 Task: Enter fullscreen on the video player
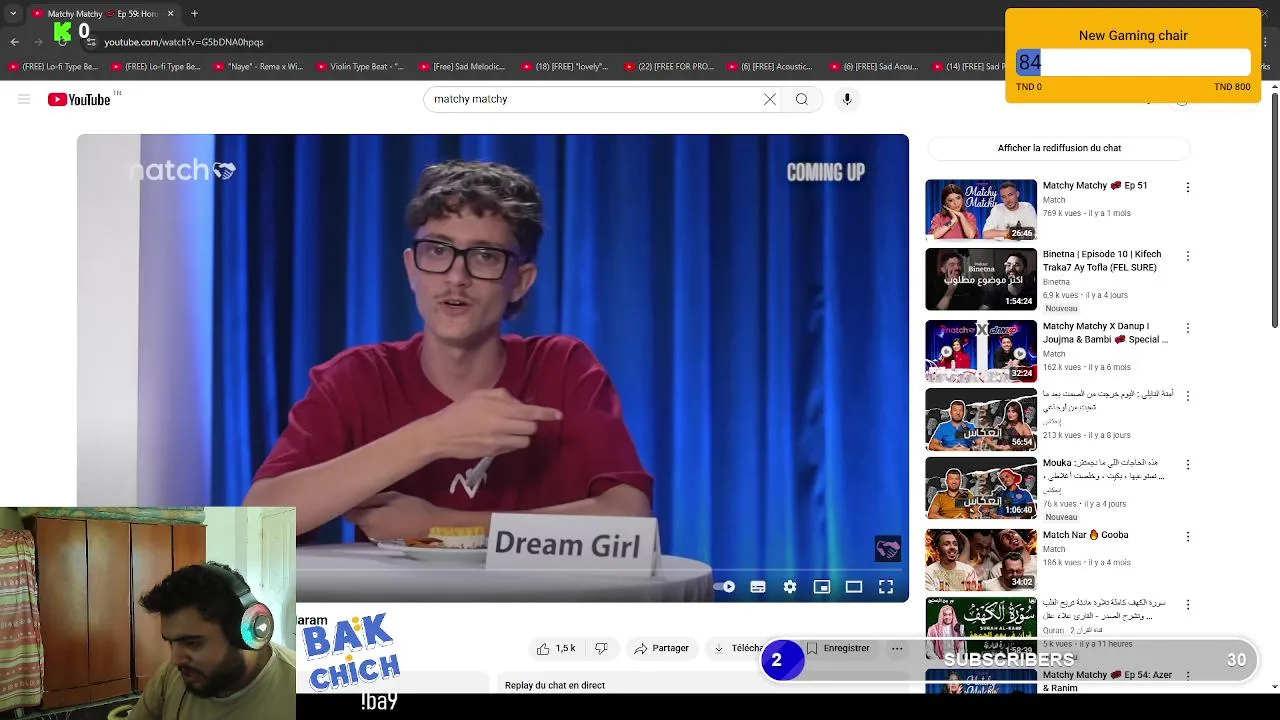(886, 587)
